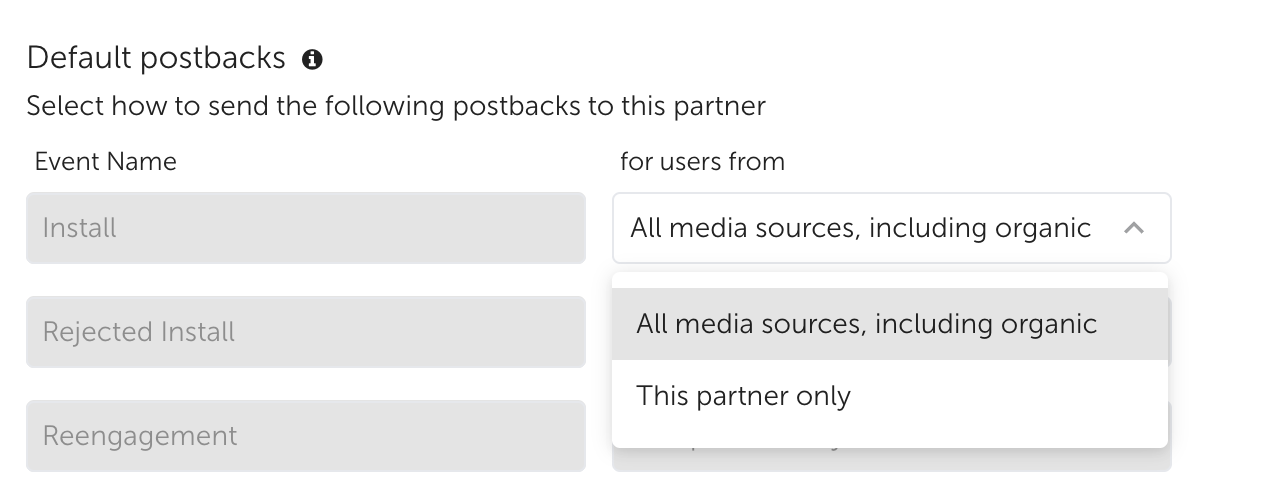
Task: Click the "Event Name" column label
Action: (105, 161)
